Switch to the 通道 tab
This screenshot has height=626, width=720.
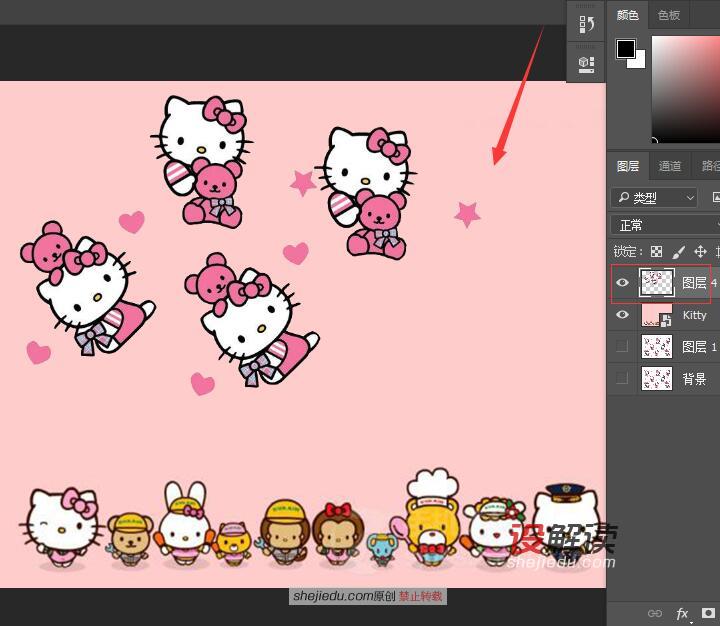[x=670, y=166]
